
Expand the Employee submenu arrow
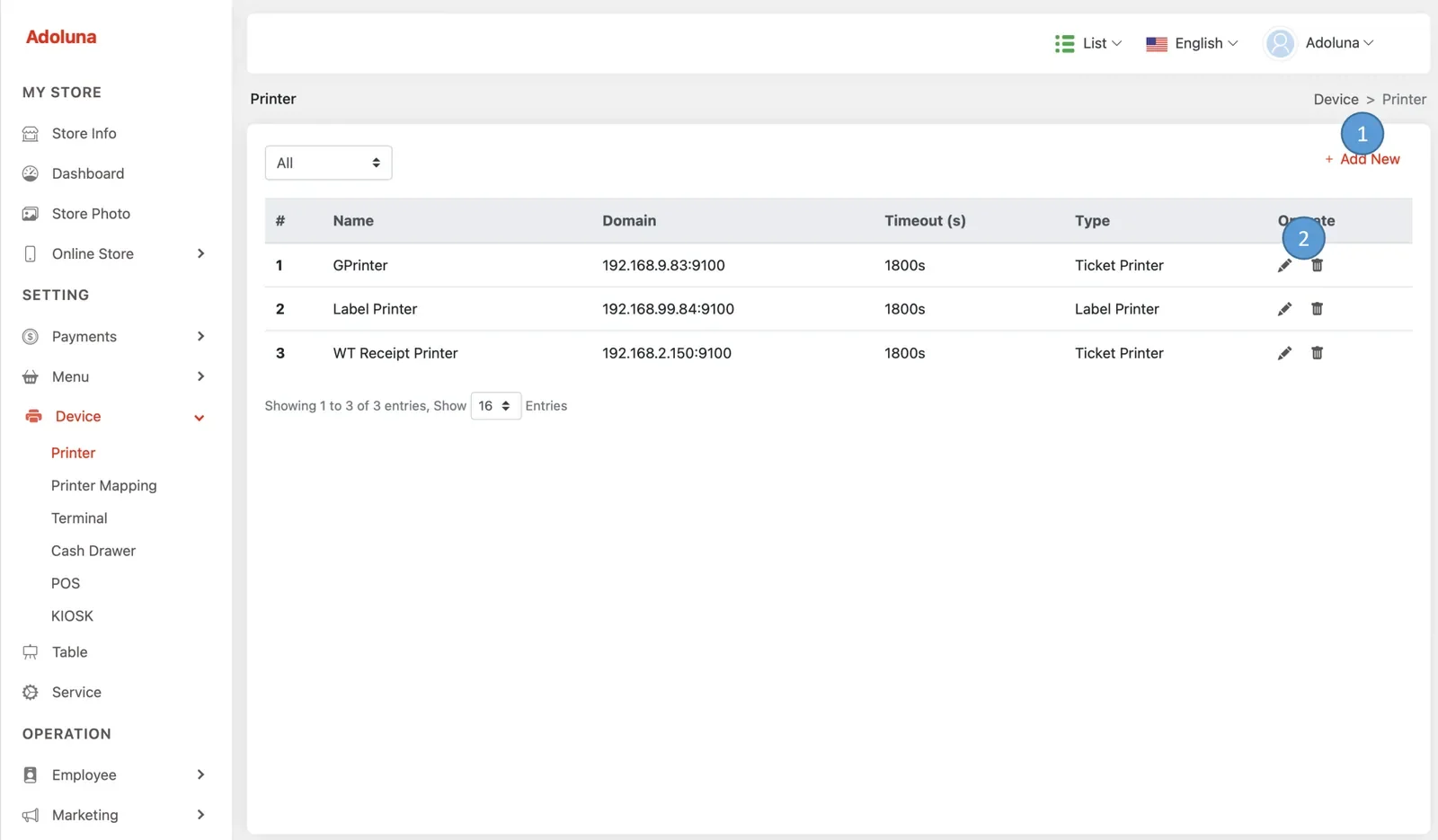pos(200,775)
